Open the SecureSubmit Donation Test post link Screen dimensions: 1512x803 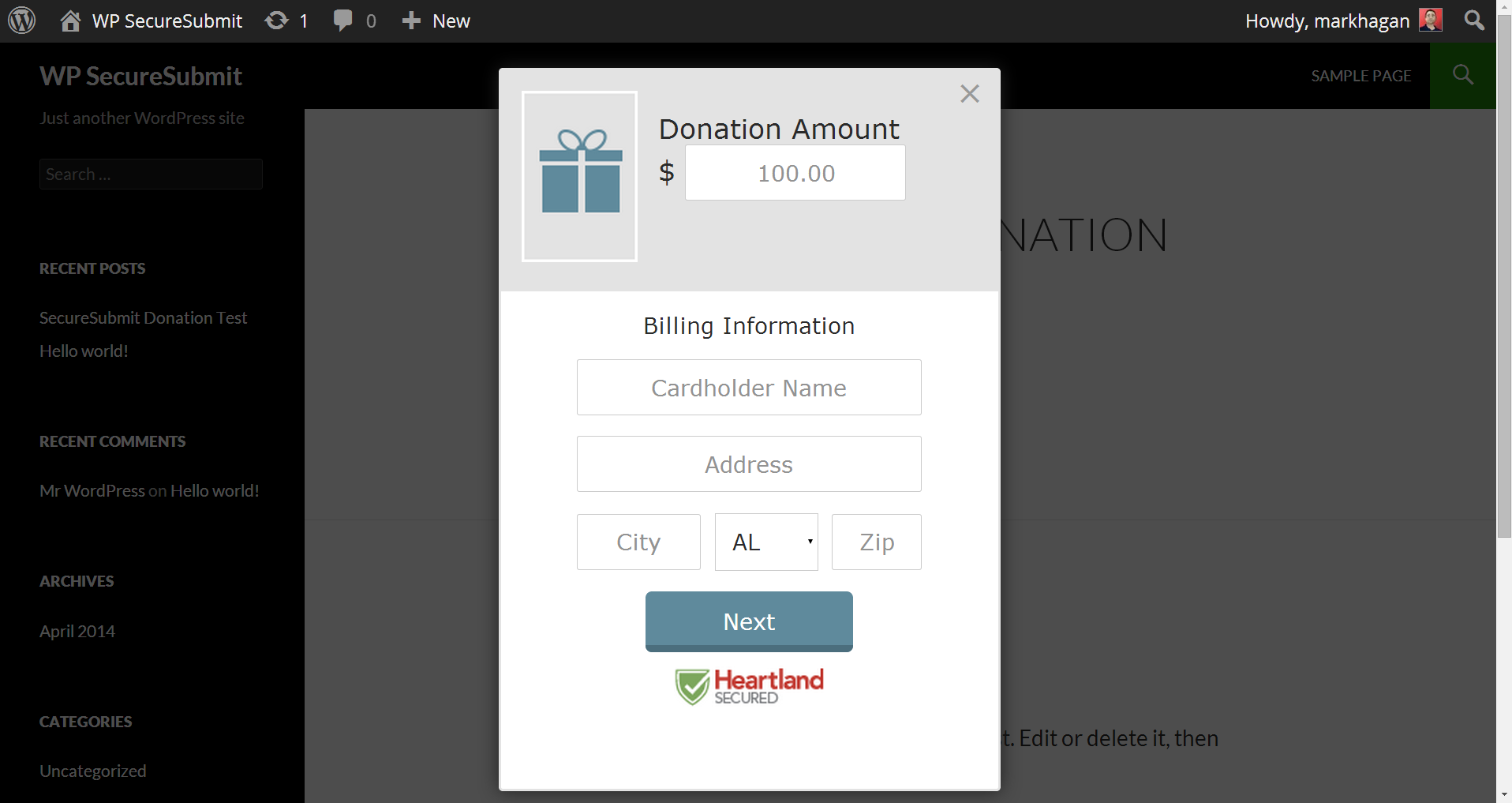tap(144, 318)
